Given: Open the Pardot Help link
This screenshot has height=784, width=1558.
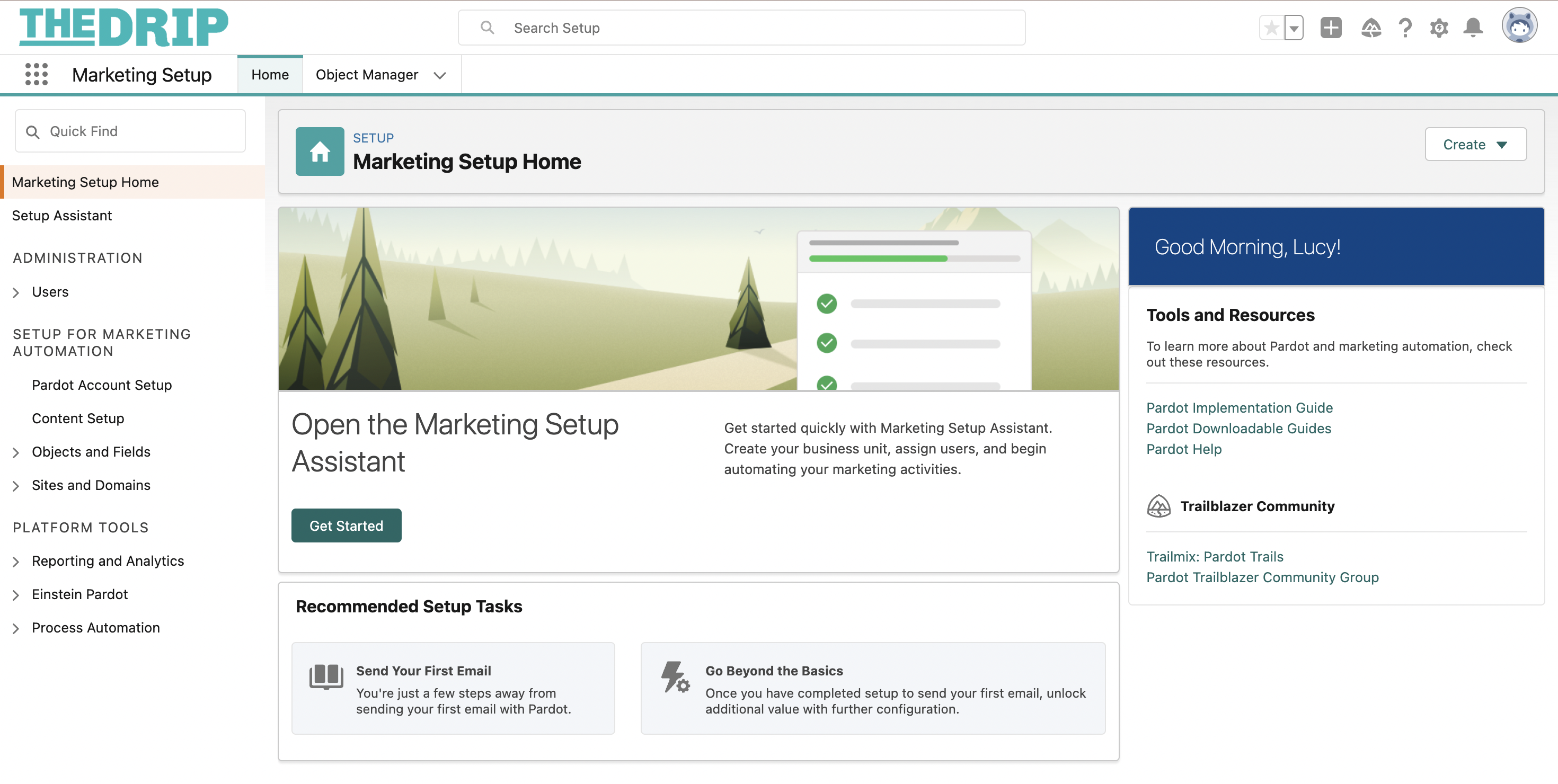Looking at the screenshot, I should (x=1184, y=449).
